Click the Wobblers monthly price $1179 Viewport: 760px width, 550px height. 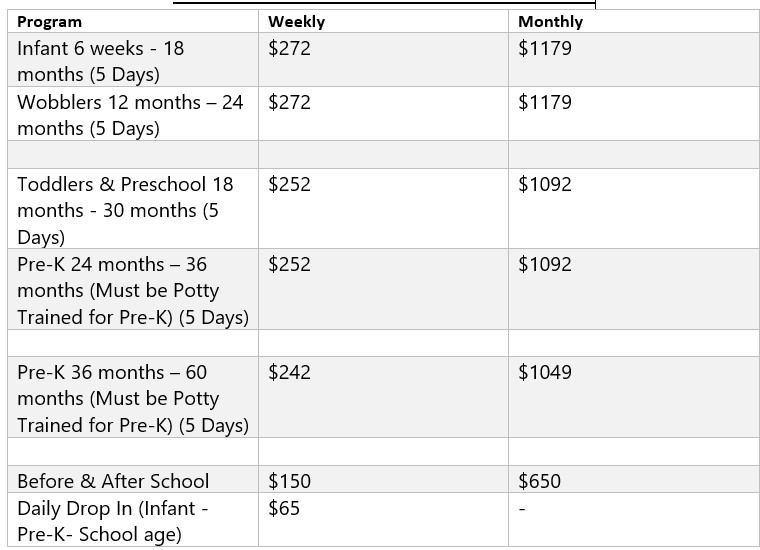[545, 102]
